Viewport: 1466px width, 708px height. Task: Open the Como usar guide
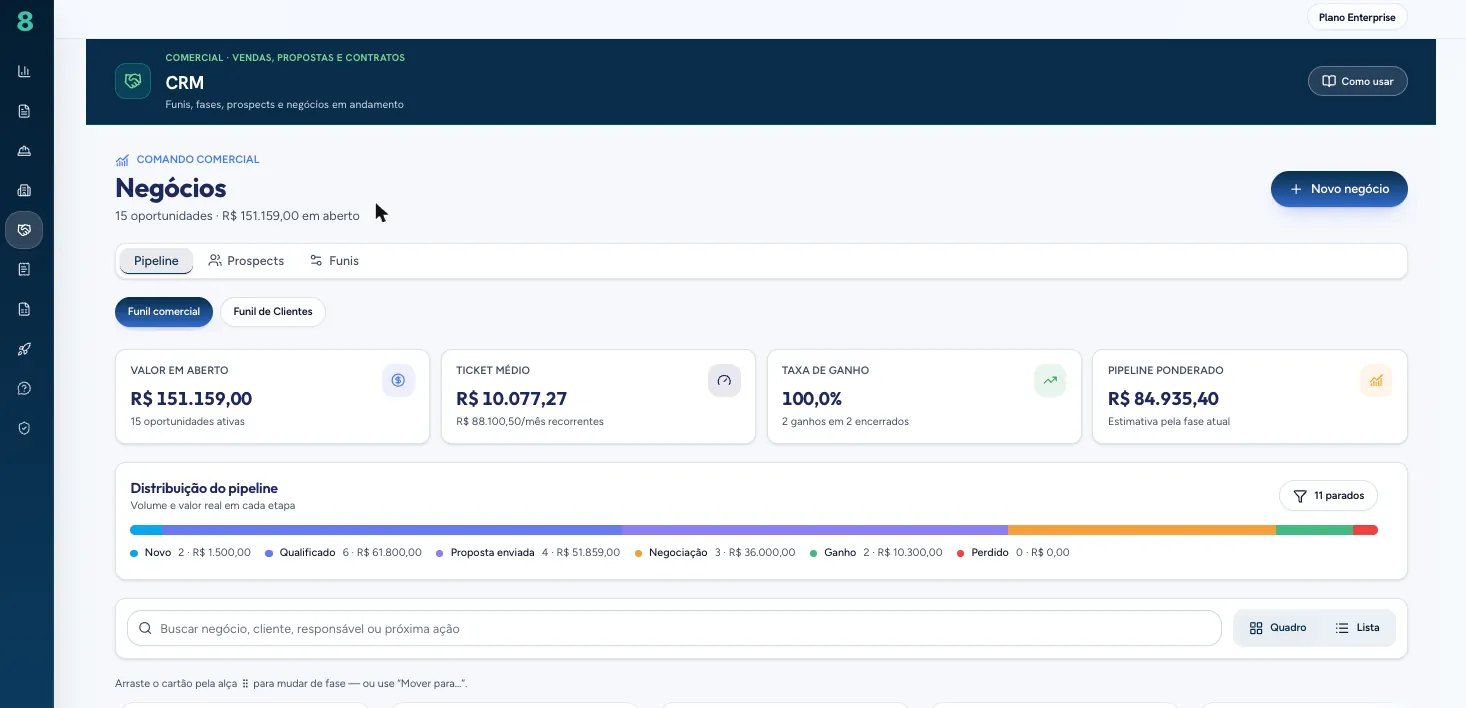(x=1357, y=81)
